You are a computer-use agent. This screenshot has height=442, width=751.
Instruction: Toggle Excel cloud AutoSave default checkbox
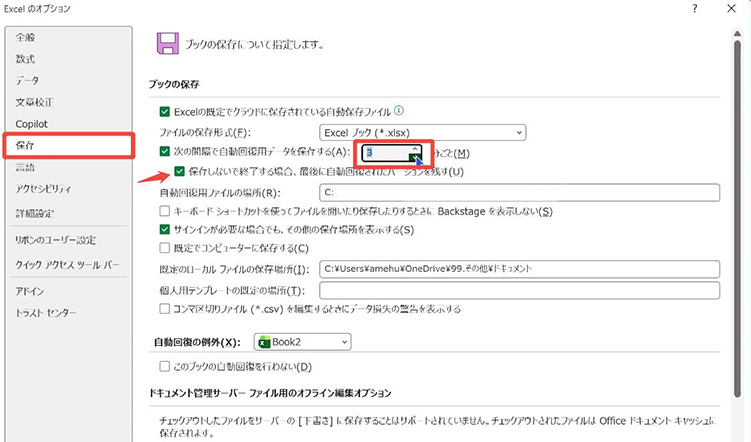(165, 112)
